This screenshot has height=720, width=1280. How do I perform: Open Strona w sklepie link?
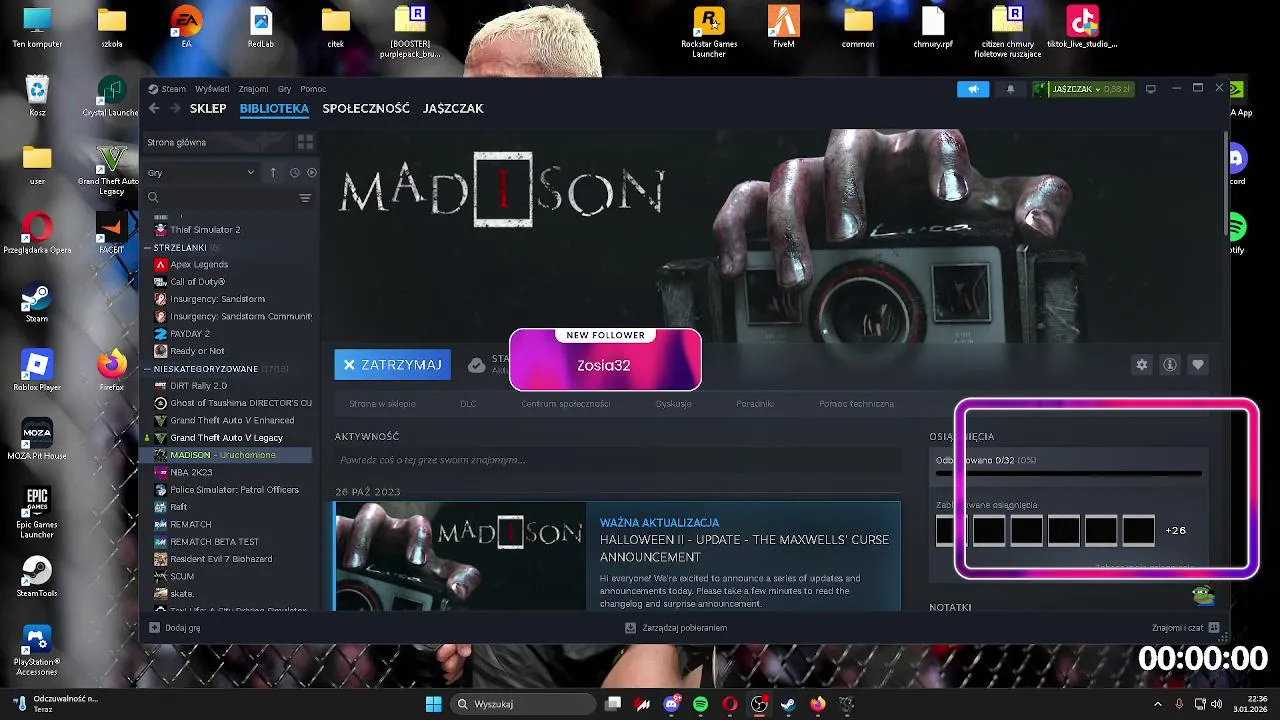382,404
